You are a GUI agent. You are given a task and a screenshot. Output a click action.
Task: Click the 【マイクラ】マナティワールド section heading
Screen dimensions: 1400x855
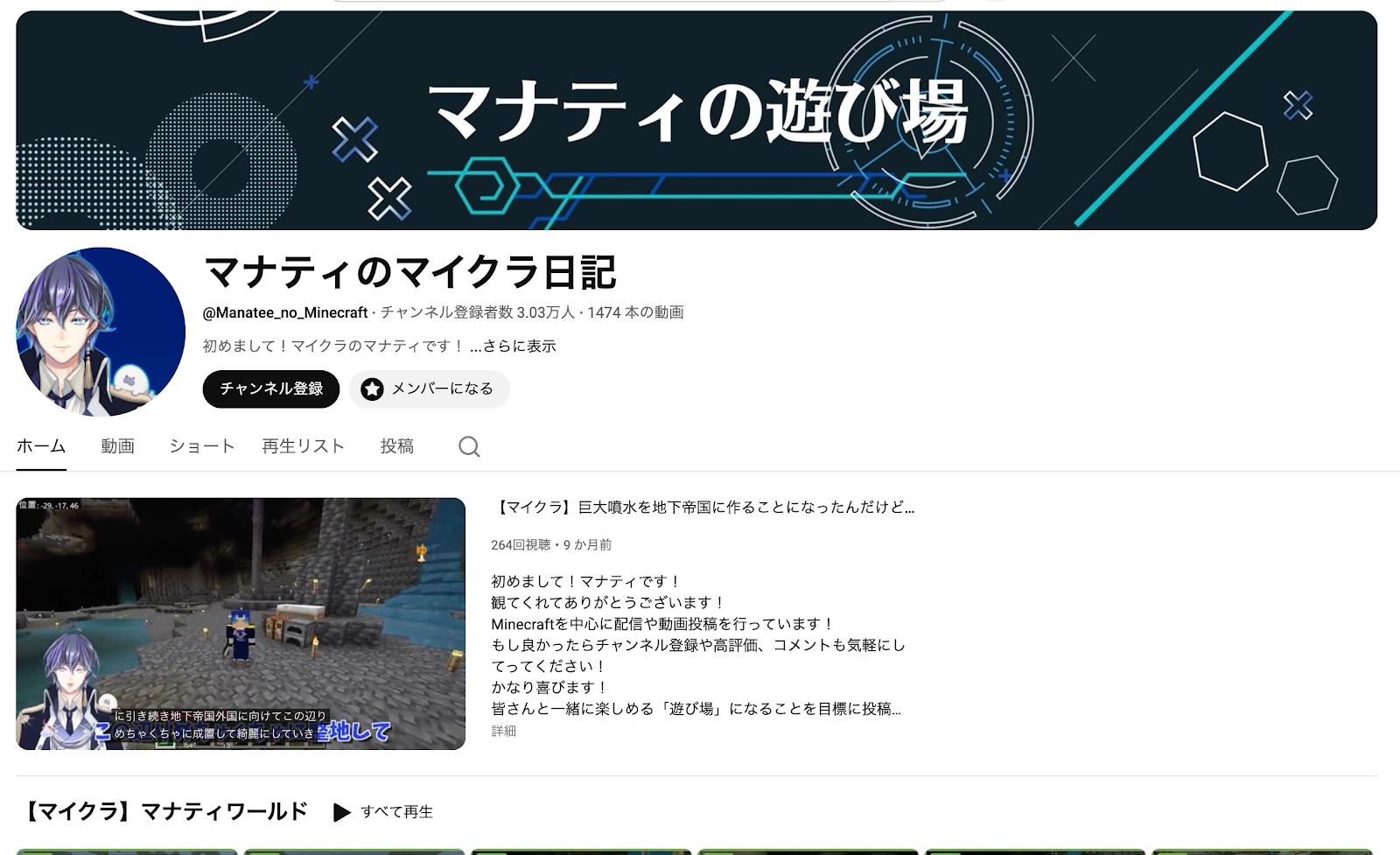(164, 811)
